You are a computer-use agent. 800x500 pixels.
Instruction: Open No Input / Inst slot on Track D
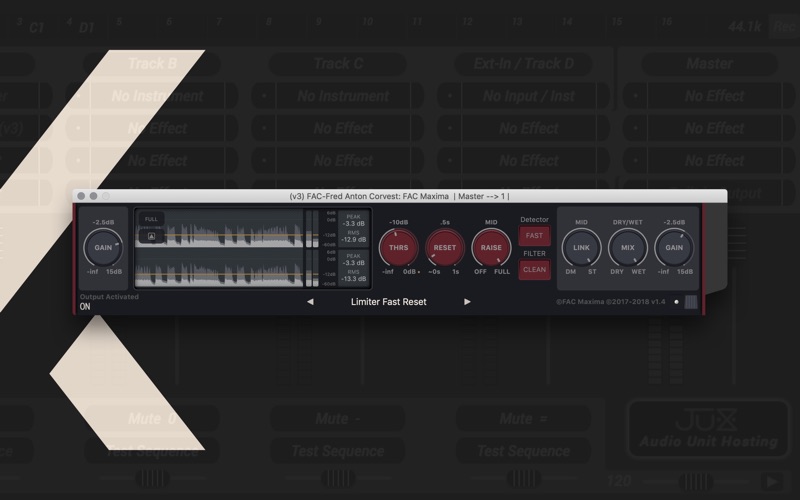529,96
